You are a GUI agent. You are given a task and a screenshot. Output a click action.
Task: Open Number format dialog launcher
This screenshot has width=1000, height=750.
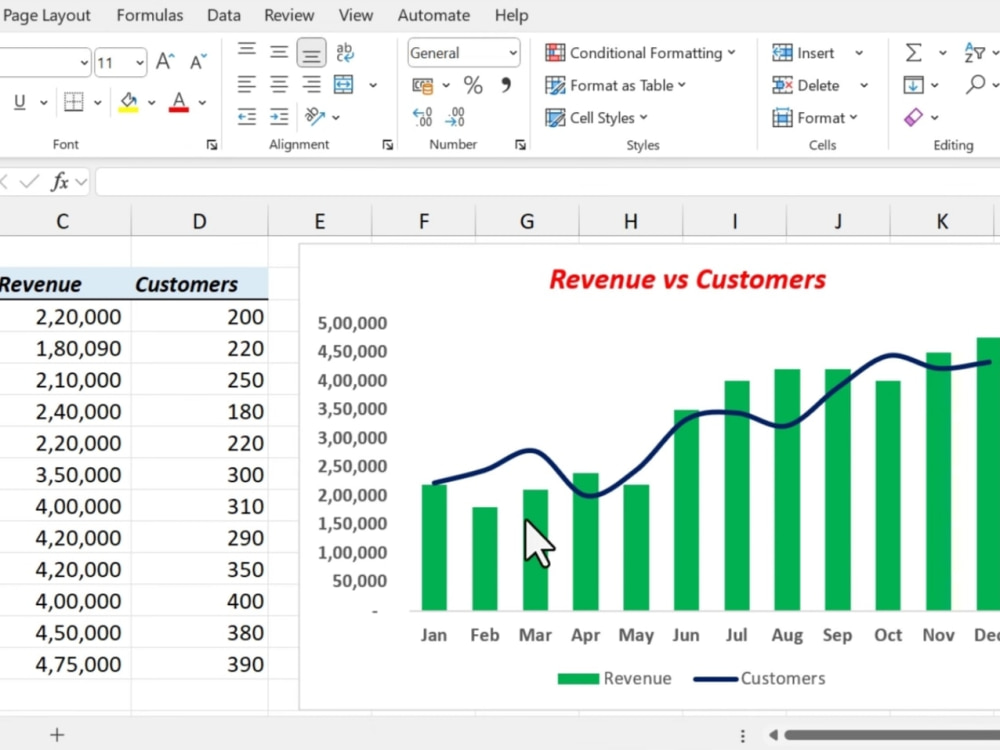520,145
